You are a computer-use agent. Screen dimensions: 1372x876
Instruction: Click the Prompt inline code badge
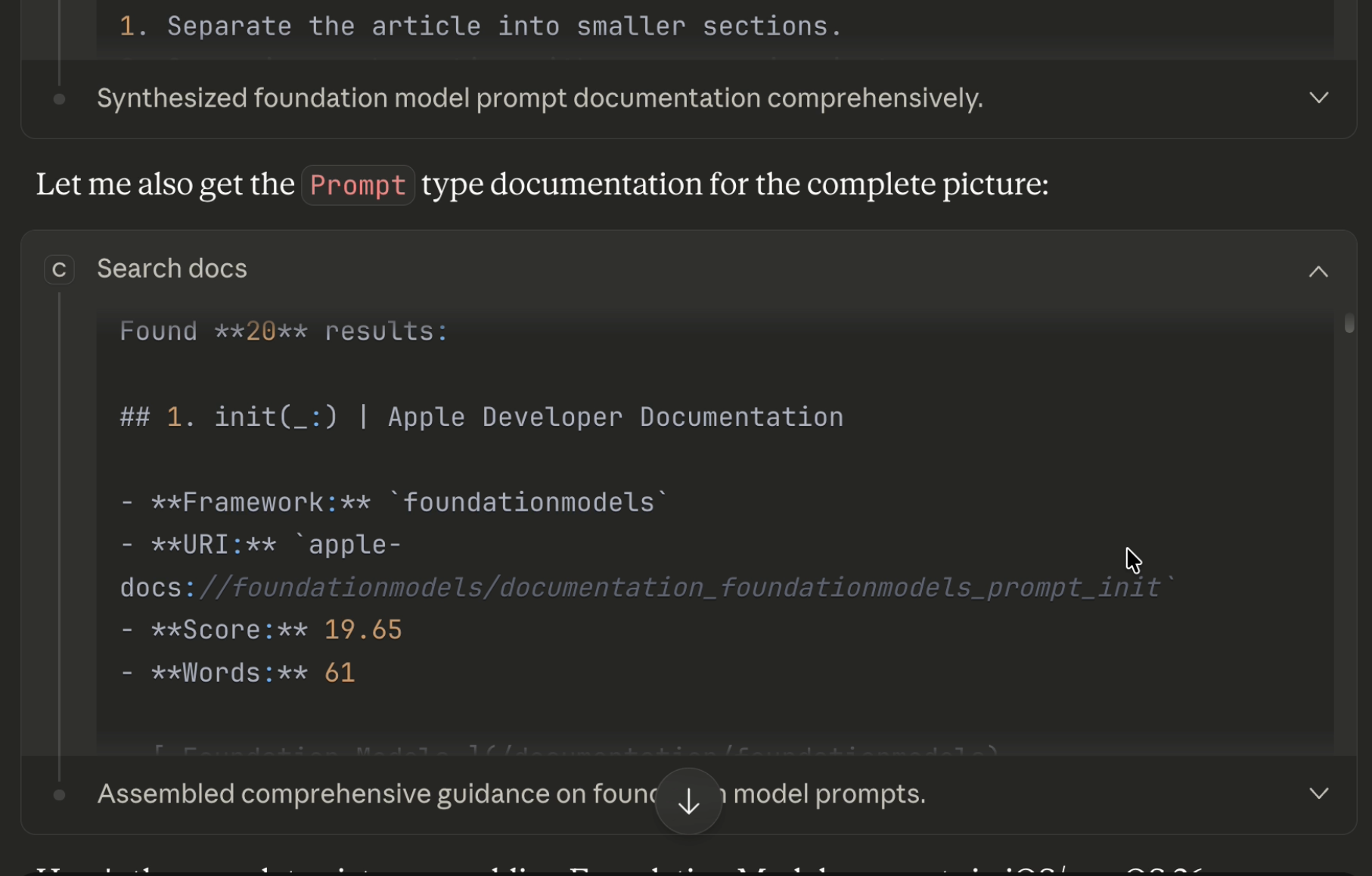pyautogui.click(x=358, y=185)
